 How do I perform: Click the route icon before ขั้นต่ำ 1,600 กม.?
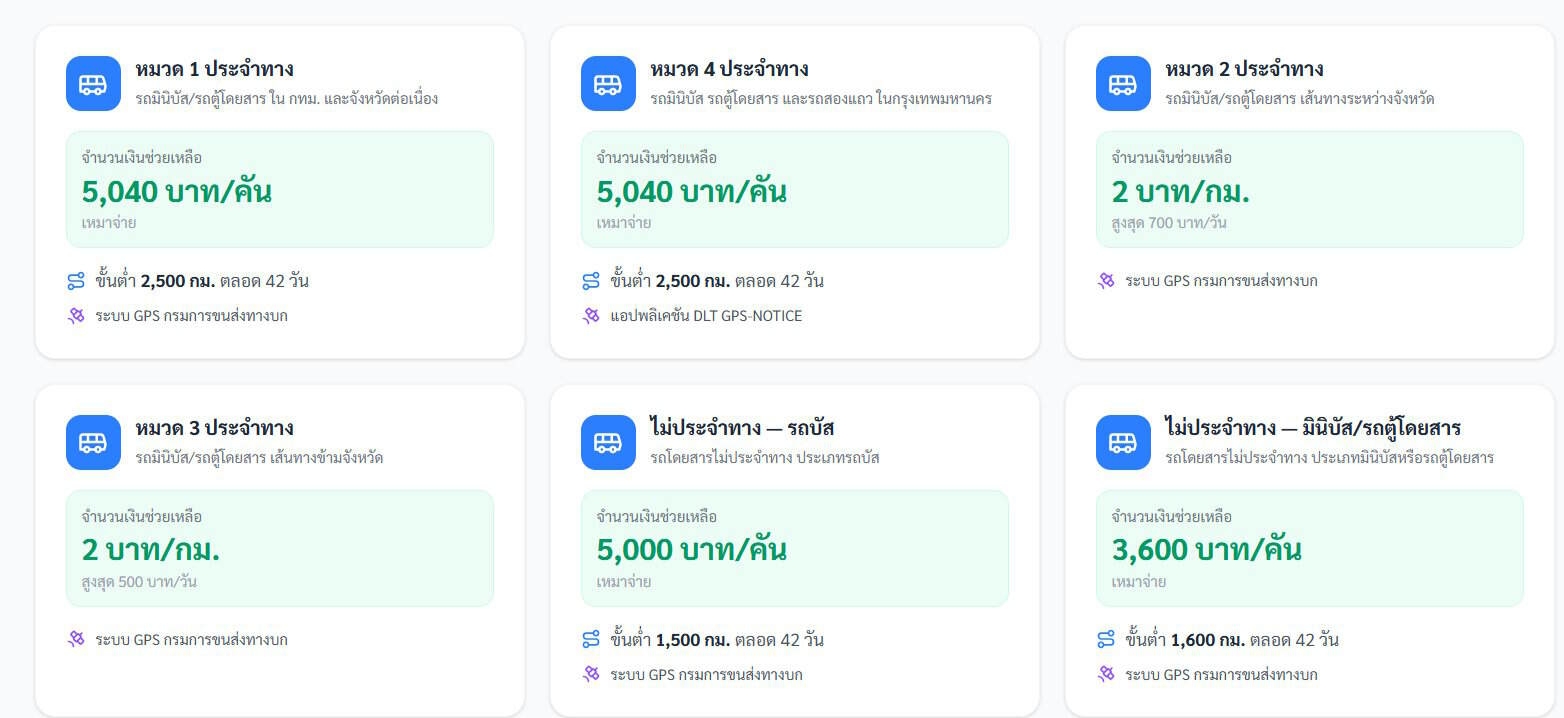pos(1106,640)
